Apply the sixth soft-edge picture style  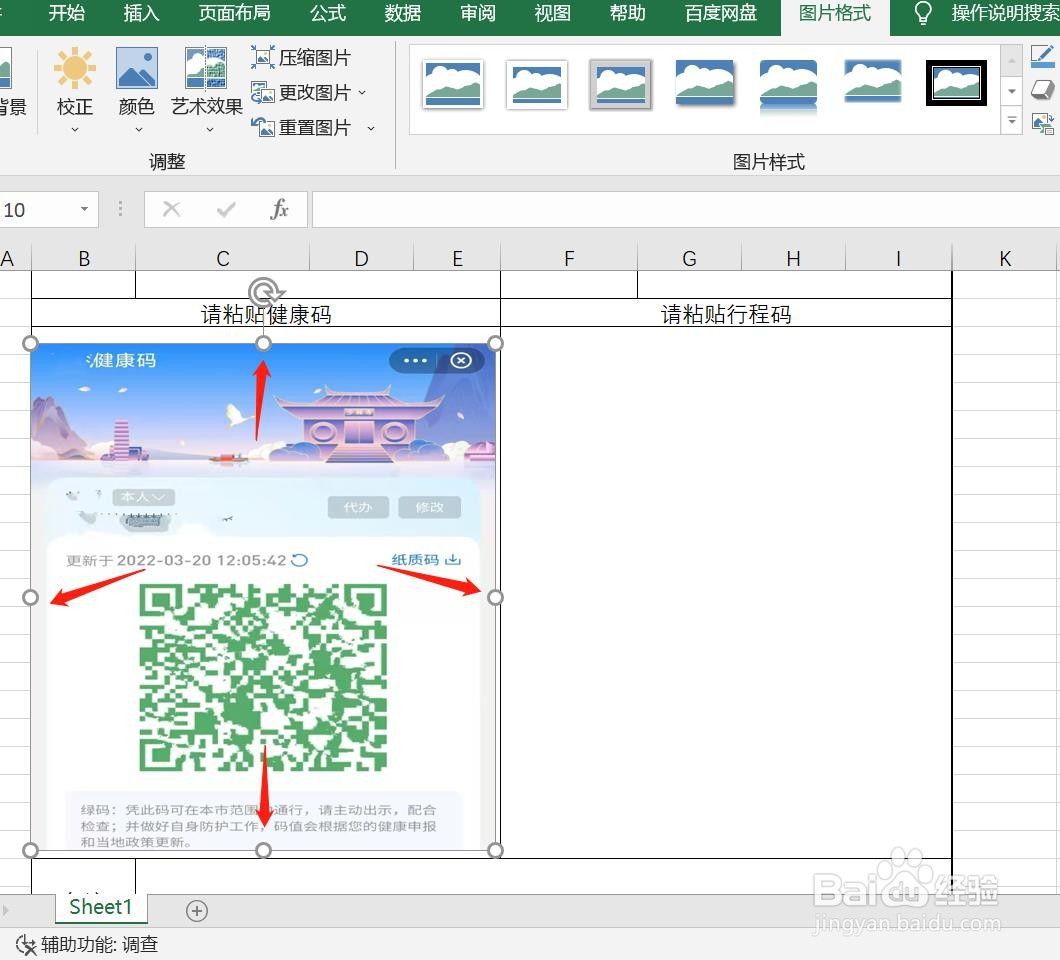coord(873,81)
